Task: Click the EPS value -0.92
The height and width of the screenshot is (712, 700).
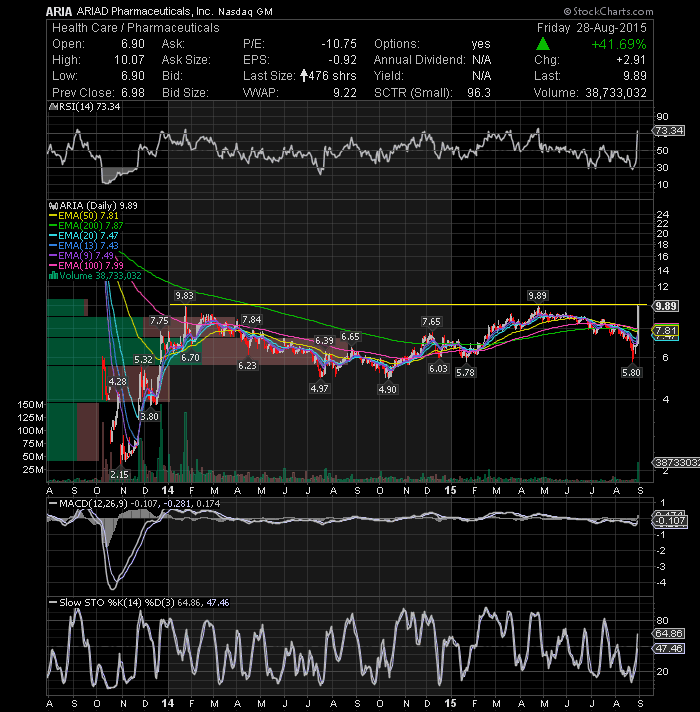Action: click(x=342, y=60)
